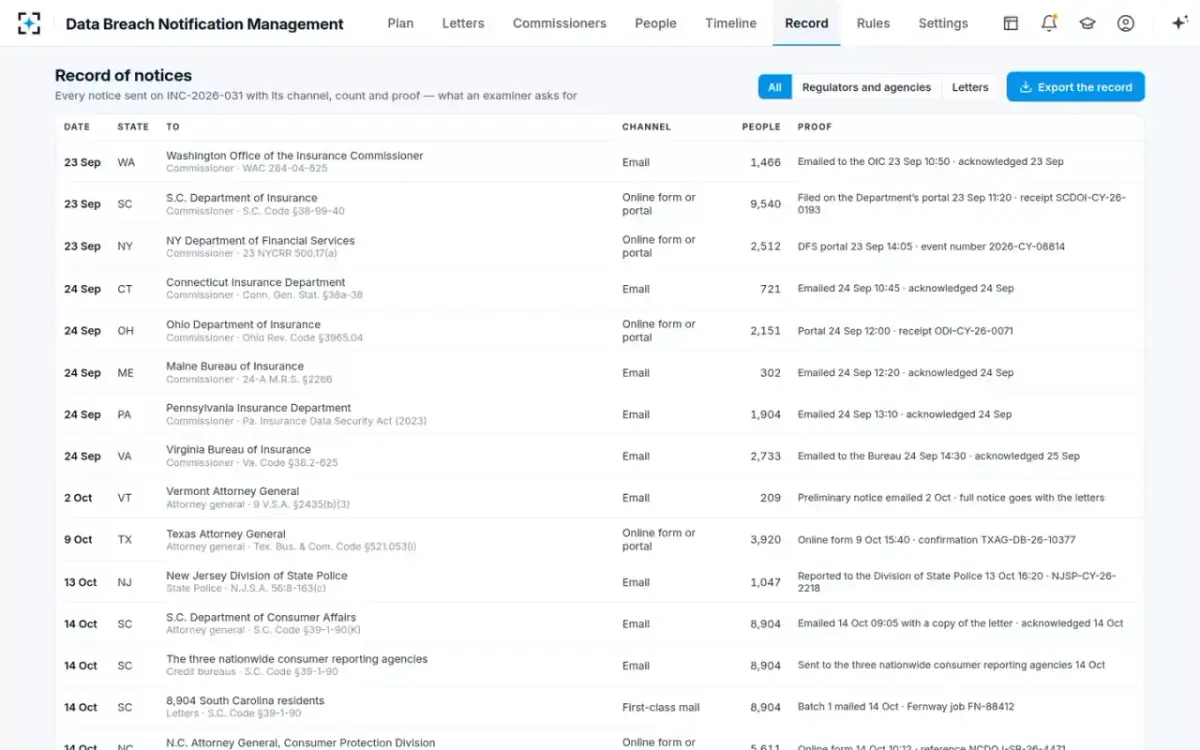This screenshot has width=1200, height=750.
Task: Click people count 3,920
Action: pyautogui.click(x=765, y=540)
